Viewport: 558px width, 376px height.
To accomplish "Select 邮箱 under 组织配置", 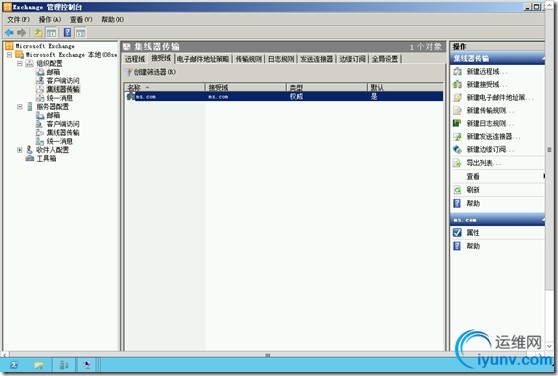I will [53, 72].
